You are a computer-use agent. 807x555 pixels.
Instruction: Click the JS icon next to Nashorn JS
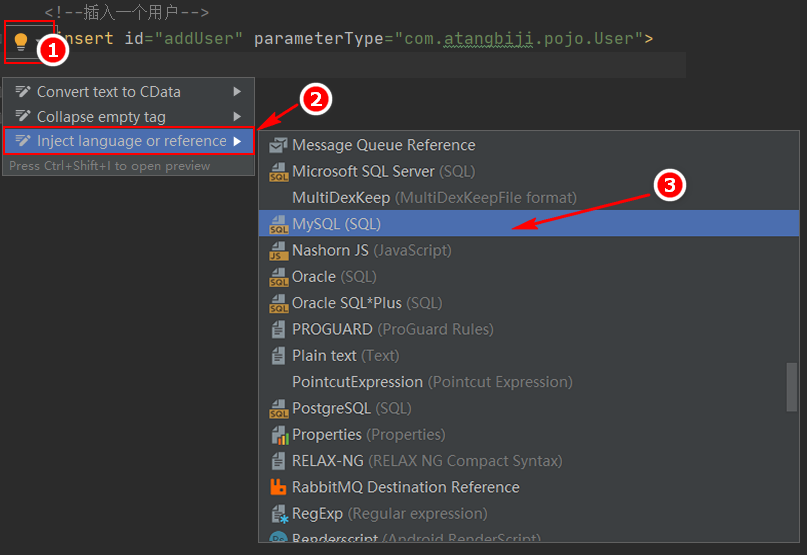coord(278,251)
